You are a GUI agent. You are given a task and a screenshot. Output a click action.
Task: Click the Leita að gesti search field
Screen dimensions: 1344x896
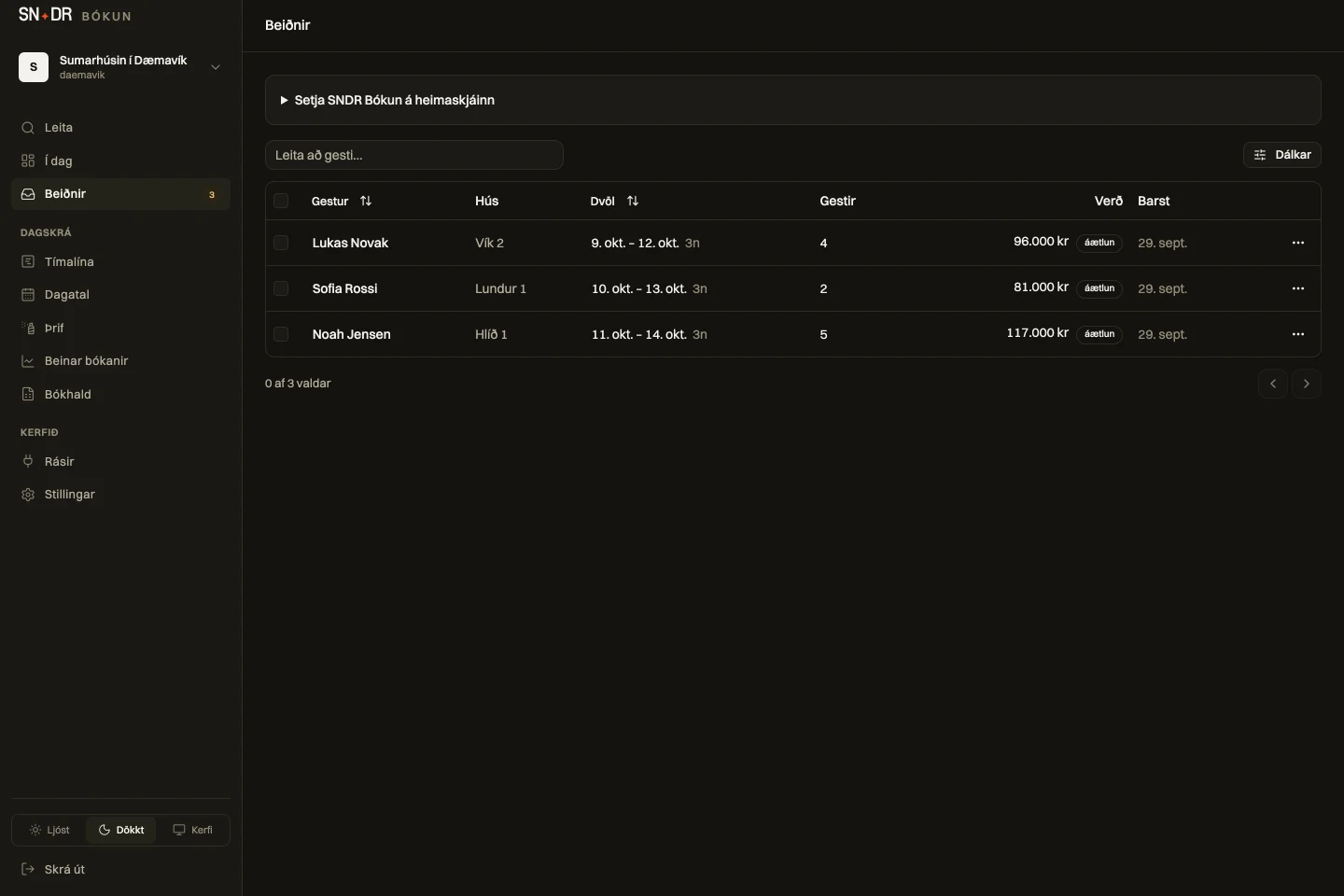414,155
